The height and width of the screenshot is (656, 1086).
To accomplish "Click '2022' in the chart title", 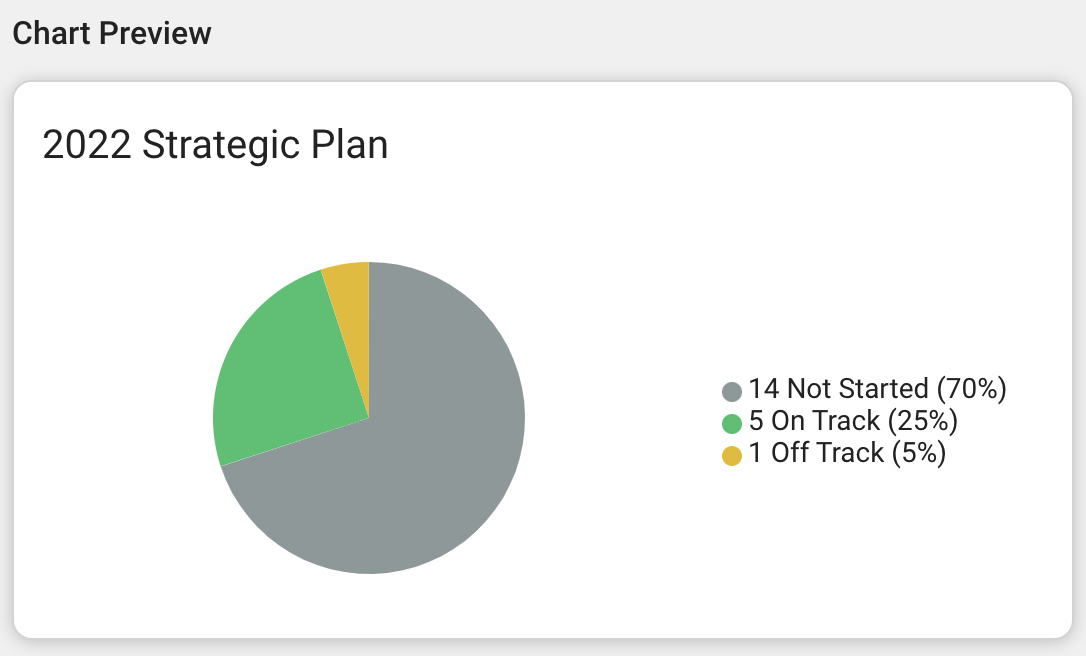I will [87, 145].
